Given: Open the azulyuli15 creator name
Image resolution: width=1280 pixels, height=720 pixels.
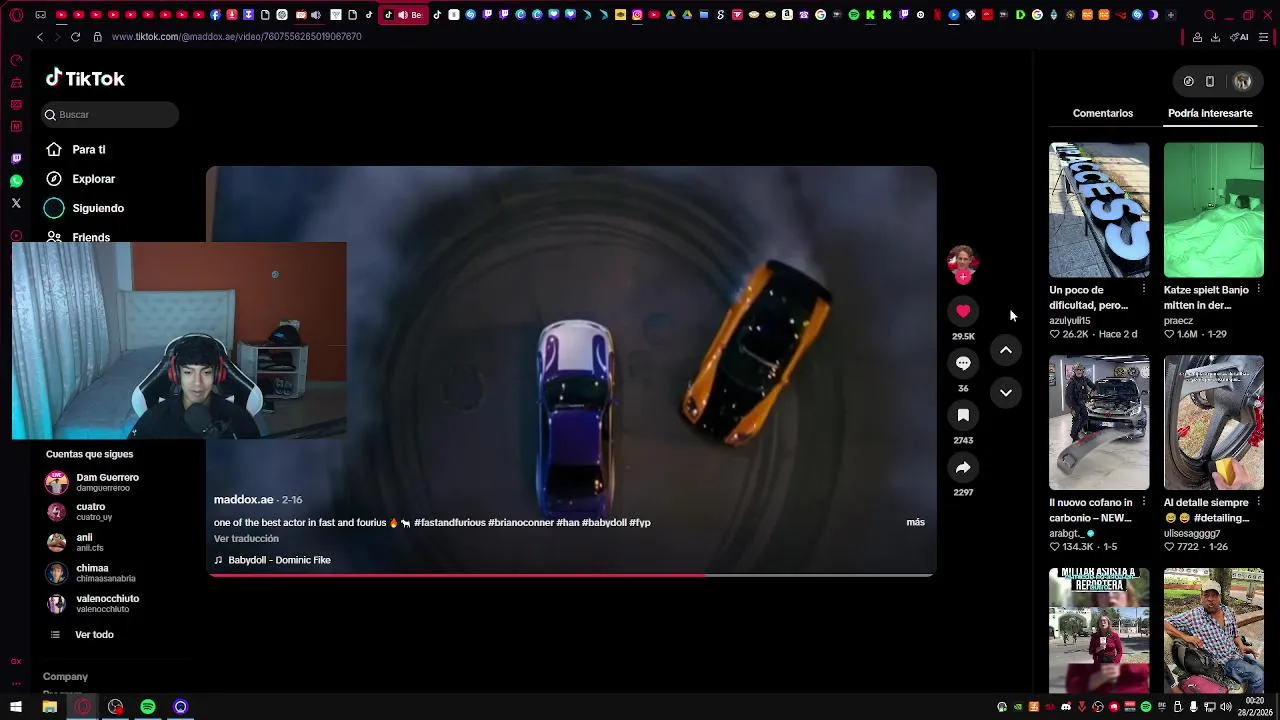Looking at the screenshot, I should point(1069,321).
